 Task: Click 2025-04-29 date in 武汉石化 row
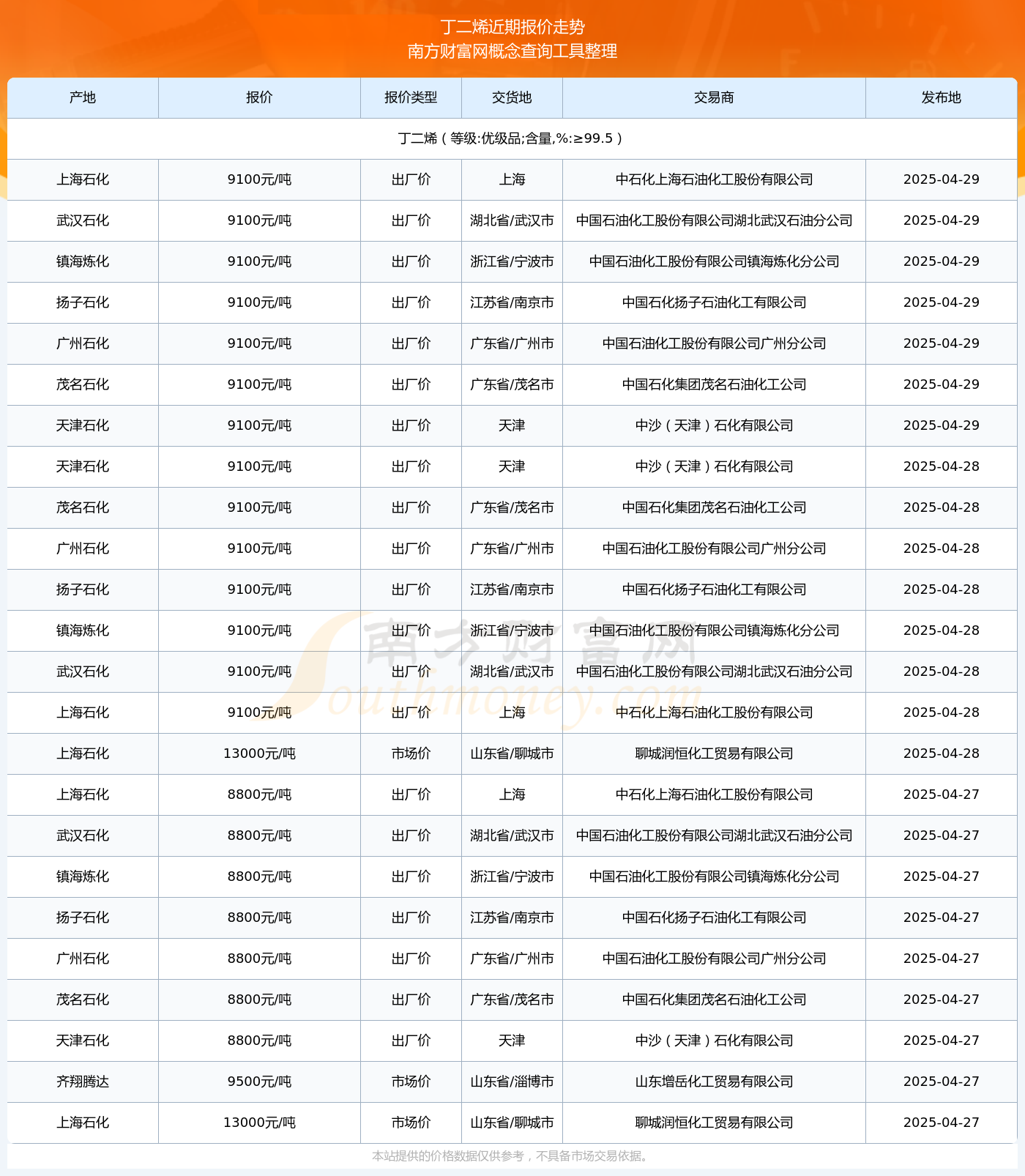941,220
